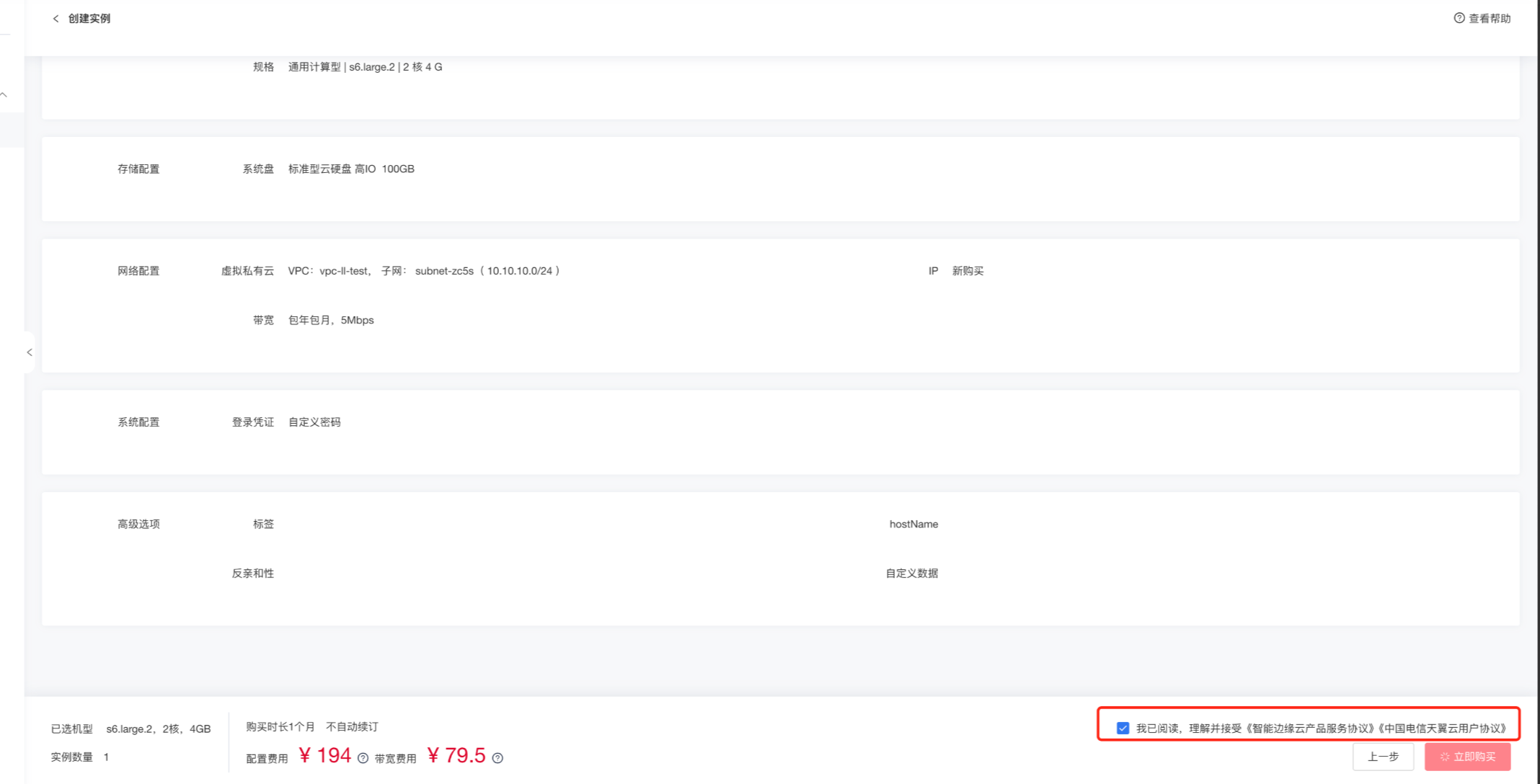Click the help icon next to ¥194
1540x784 pixels.
(363, 758)
